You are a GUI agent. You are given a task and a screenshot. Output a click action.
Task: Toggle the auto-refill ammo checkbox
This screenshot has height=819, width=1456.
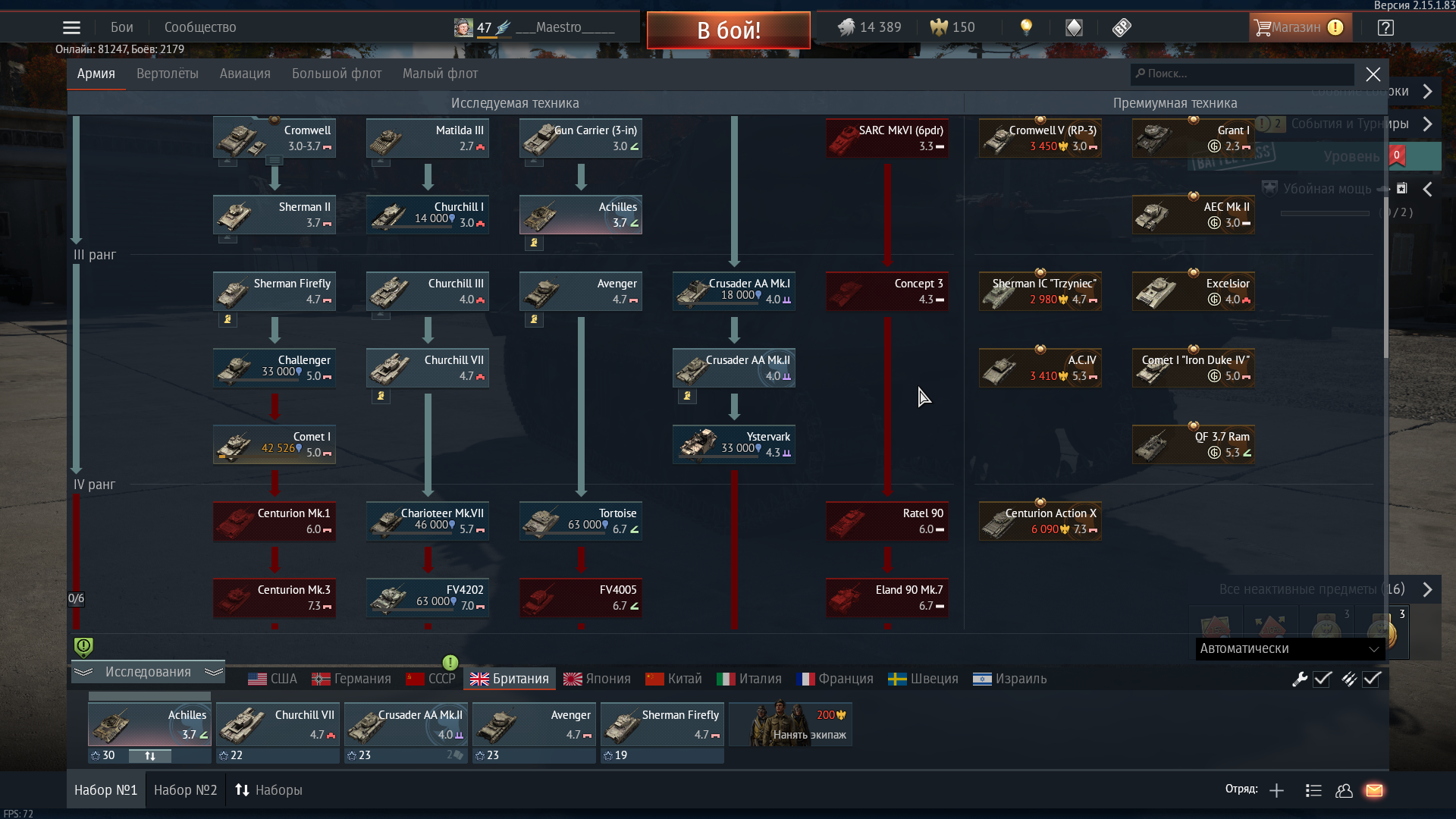tap(1372, 679)
